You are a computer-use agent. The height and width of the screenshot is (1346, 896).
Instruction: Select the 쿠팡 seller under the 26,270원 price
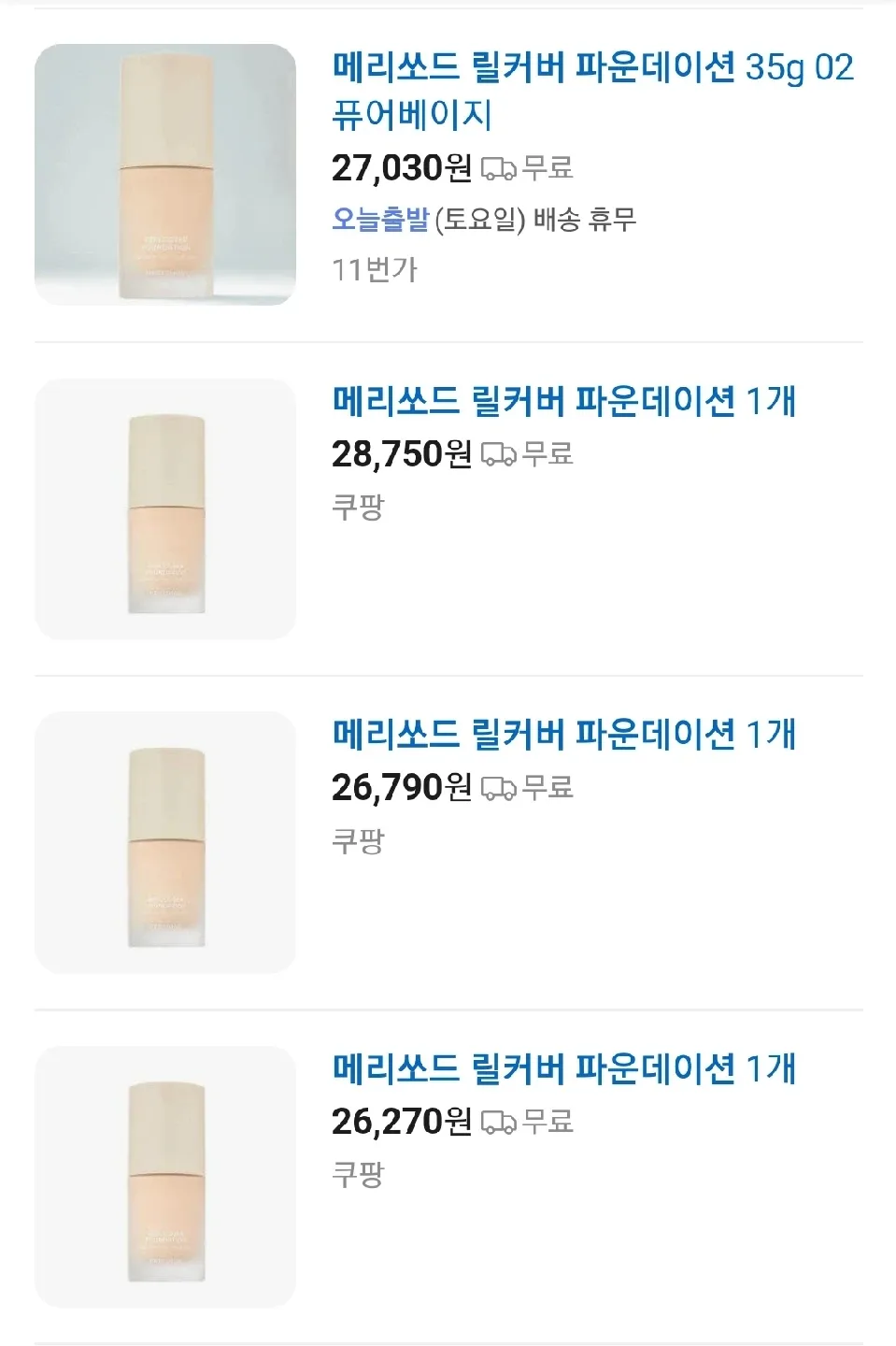[x=358, y=1175]
